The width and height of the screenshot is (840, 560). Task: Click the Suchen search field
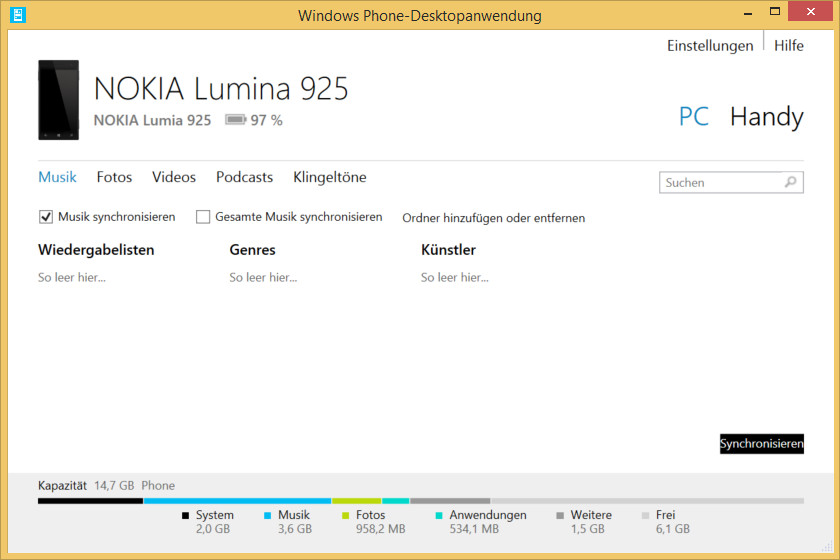(x=731, y=182)
